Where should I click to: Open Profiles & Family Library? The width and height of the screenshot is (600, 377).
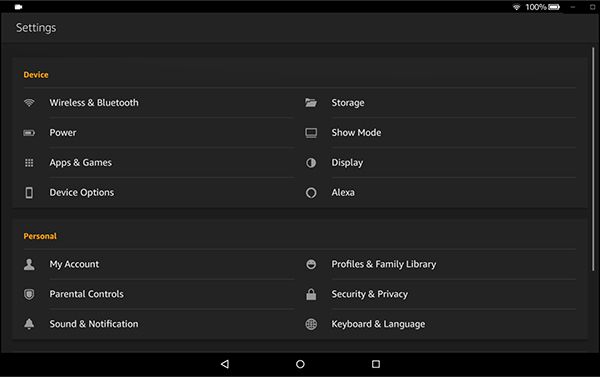pyautogui.click(x=440, y=264)
